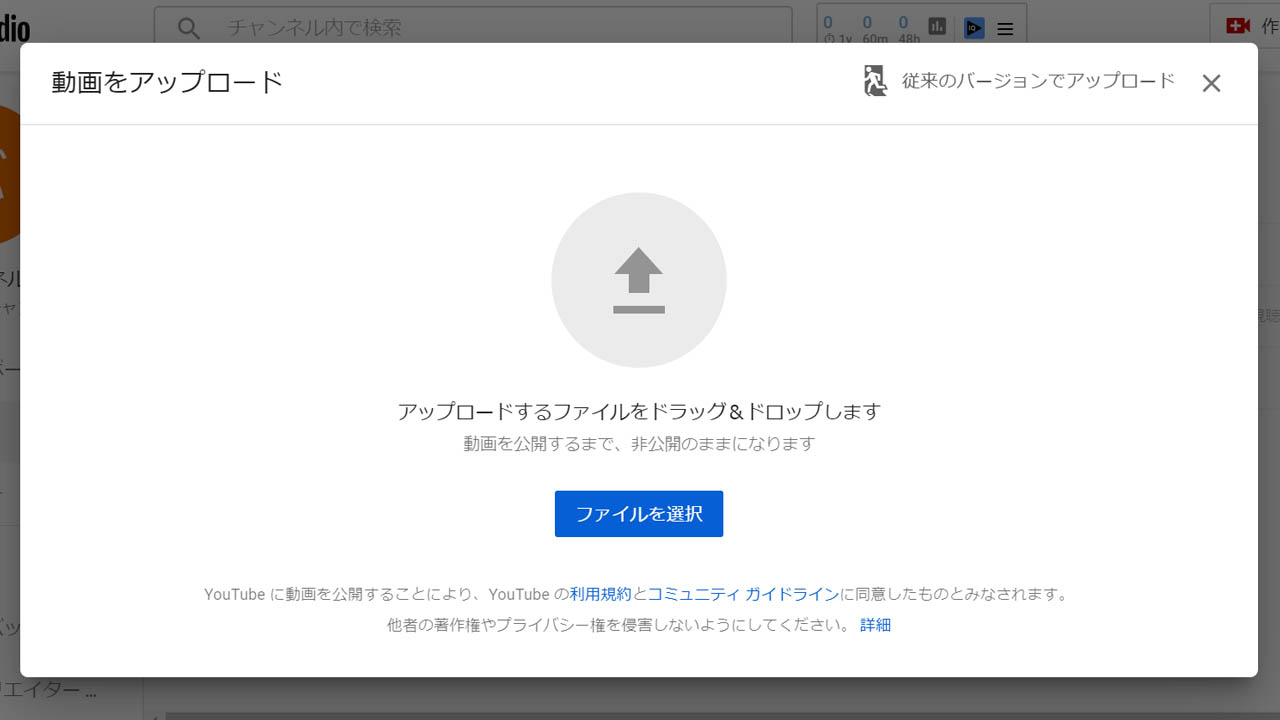Click the red camera create icon
The height and width of the screenshot is (720, 1280).
[1238, 26]
